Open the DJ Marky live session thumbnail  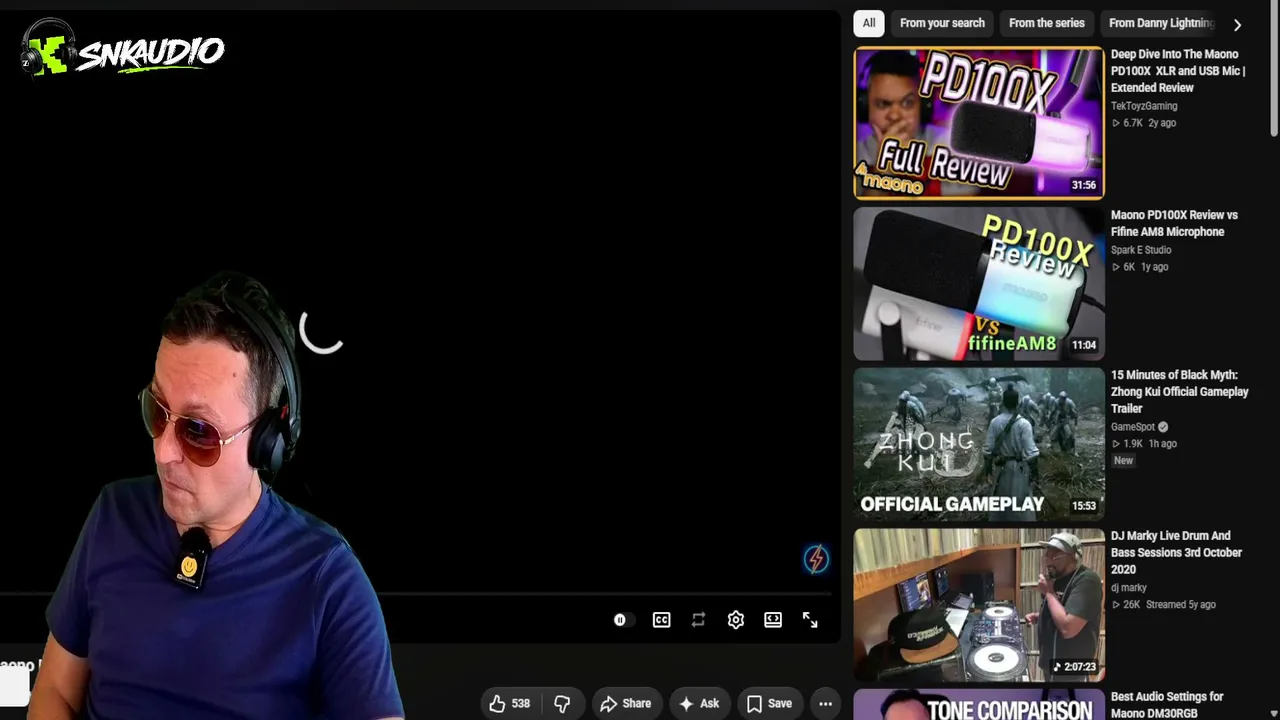click(979, 605)
